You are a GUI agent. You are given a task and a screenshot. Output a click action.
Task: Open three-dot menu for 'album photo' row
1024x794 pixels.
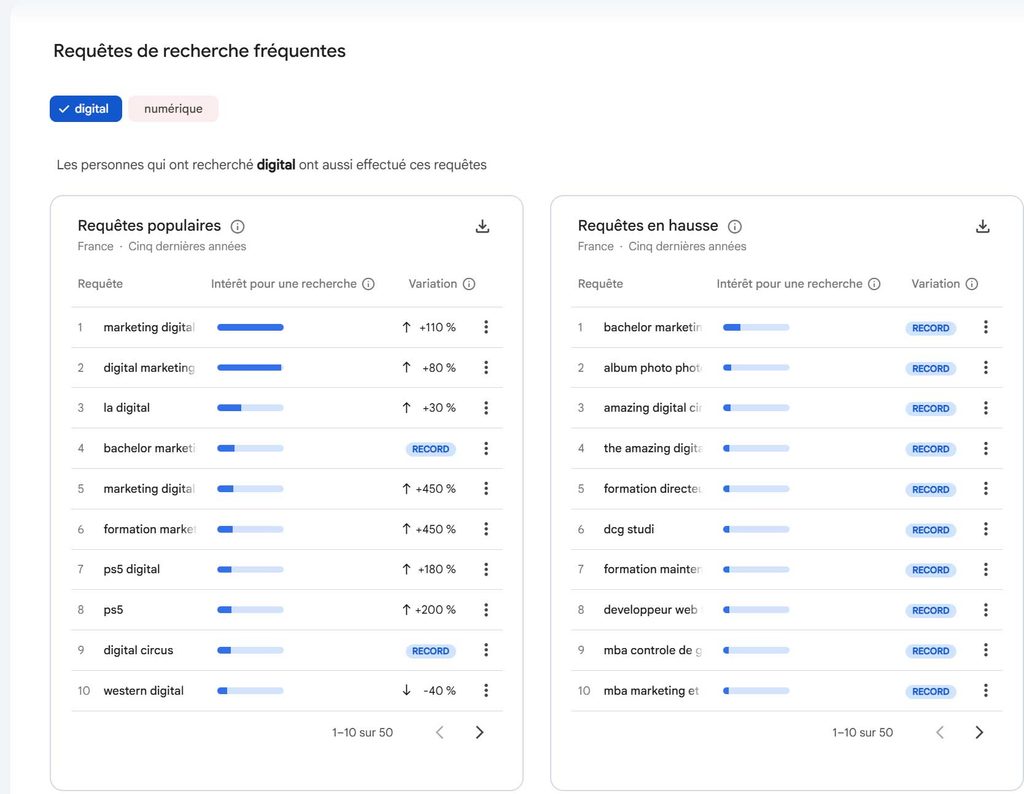pos(985,368)
